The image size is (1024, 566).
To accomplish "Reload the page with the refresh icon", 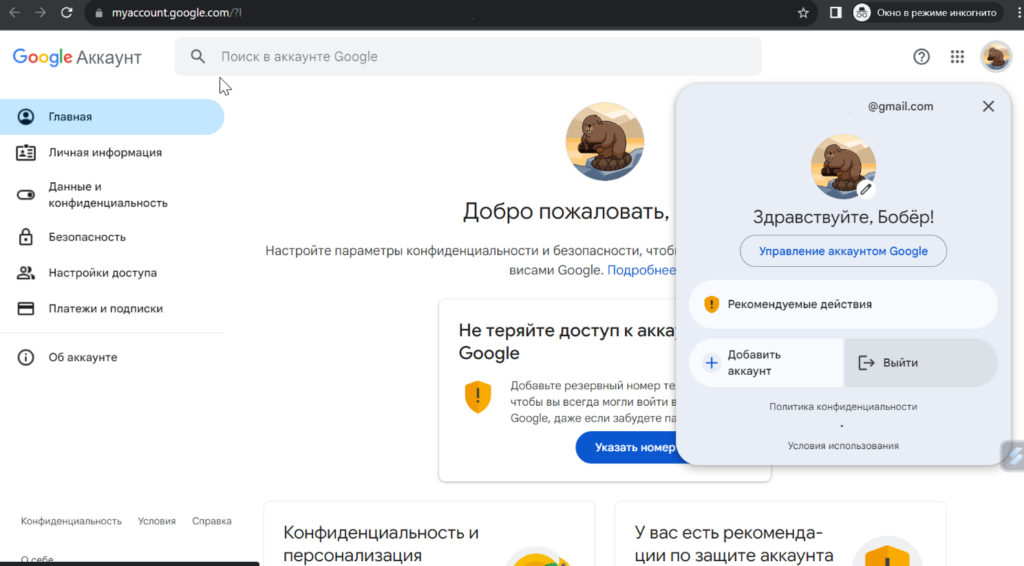I will click(67, 12).
